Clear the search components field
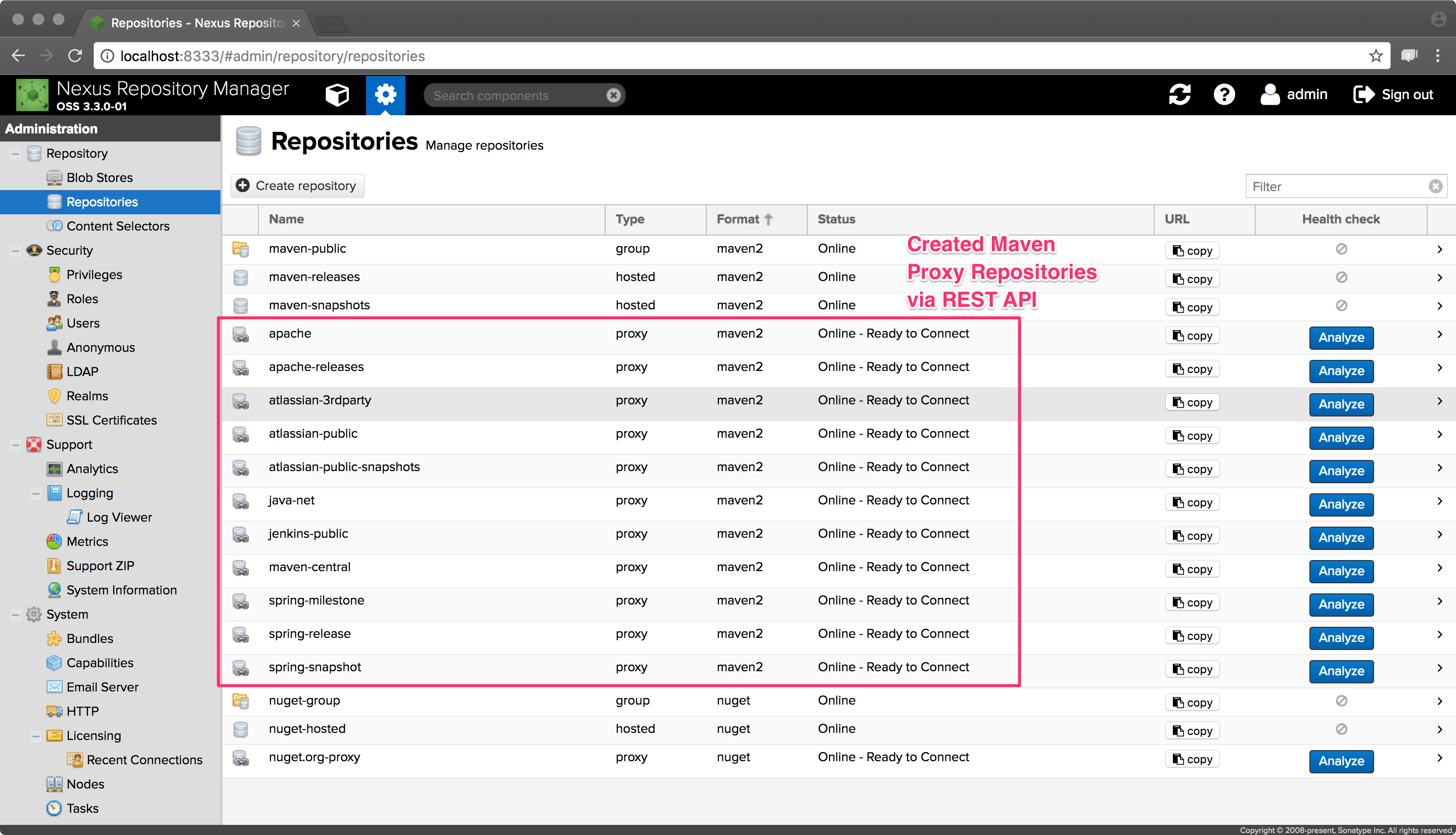Viewport: 1456px width, 835px height. pos(613,95)
